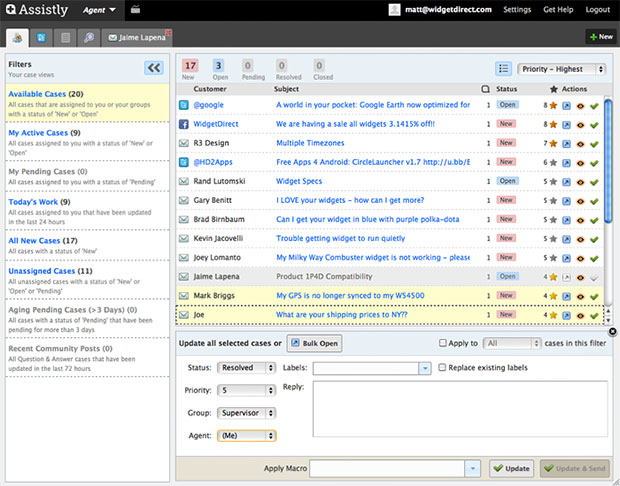The height and width of the screenshot is (486, 620).
Task: Click the Update button
Action: (x=511, y=469)
